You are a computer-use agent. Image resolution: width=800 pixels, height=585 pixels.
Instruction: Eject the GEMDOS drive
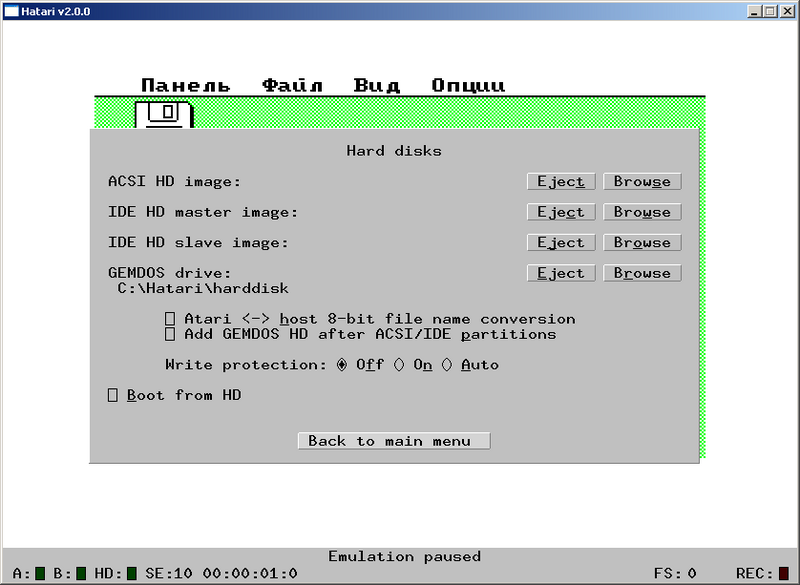pyautogui.click(x=561, y=273)
